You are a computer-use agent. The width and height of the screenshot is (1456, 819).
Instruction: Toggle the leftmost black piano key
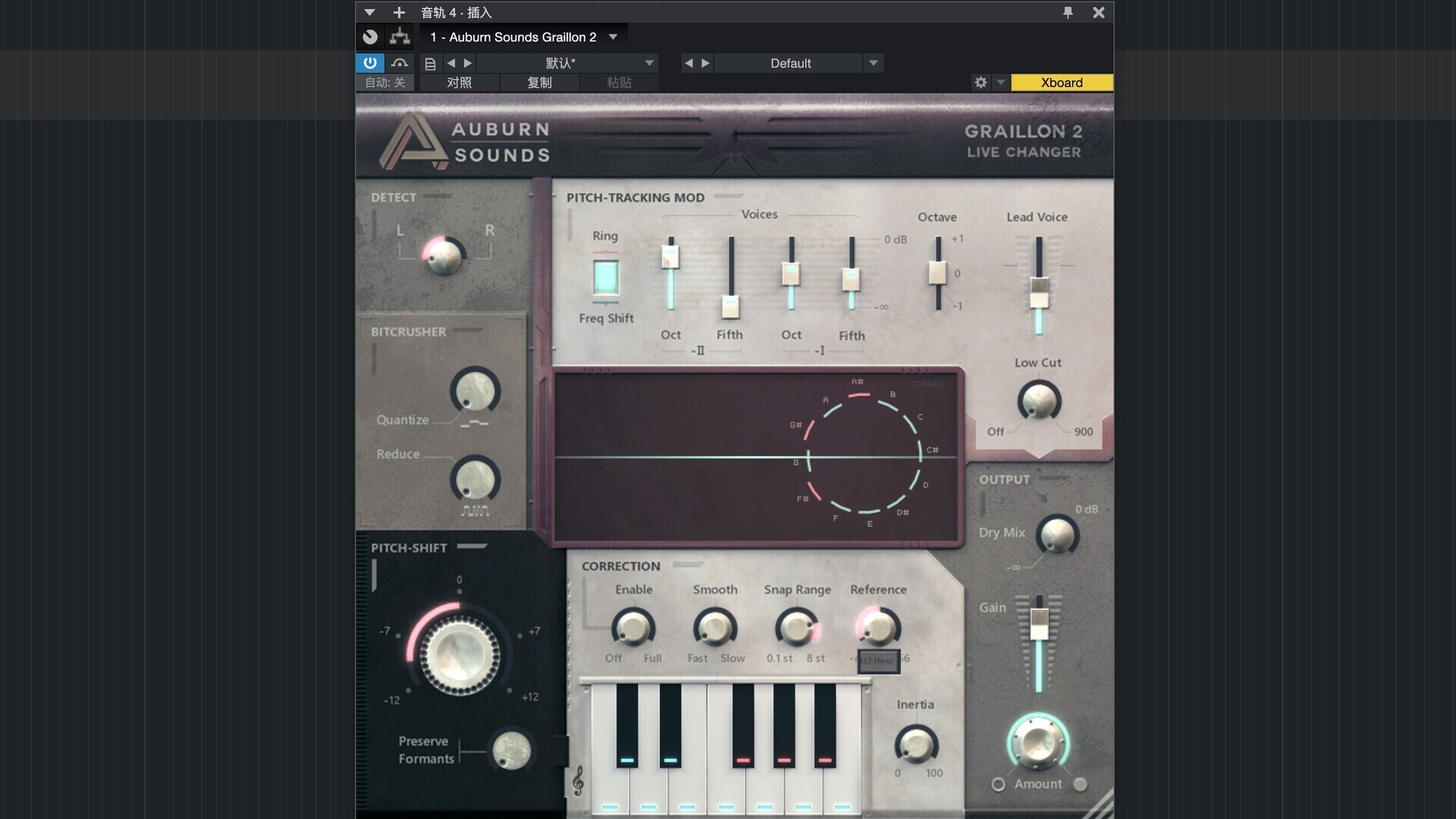click(627, 725)
